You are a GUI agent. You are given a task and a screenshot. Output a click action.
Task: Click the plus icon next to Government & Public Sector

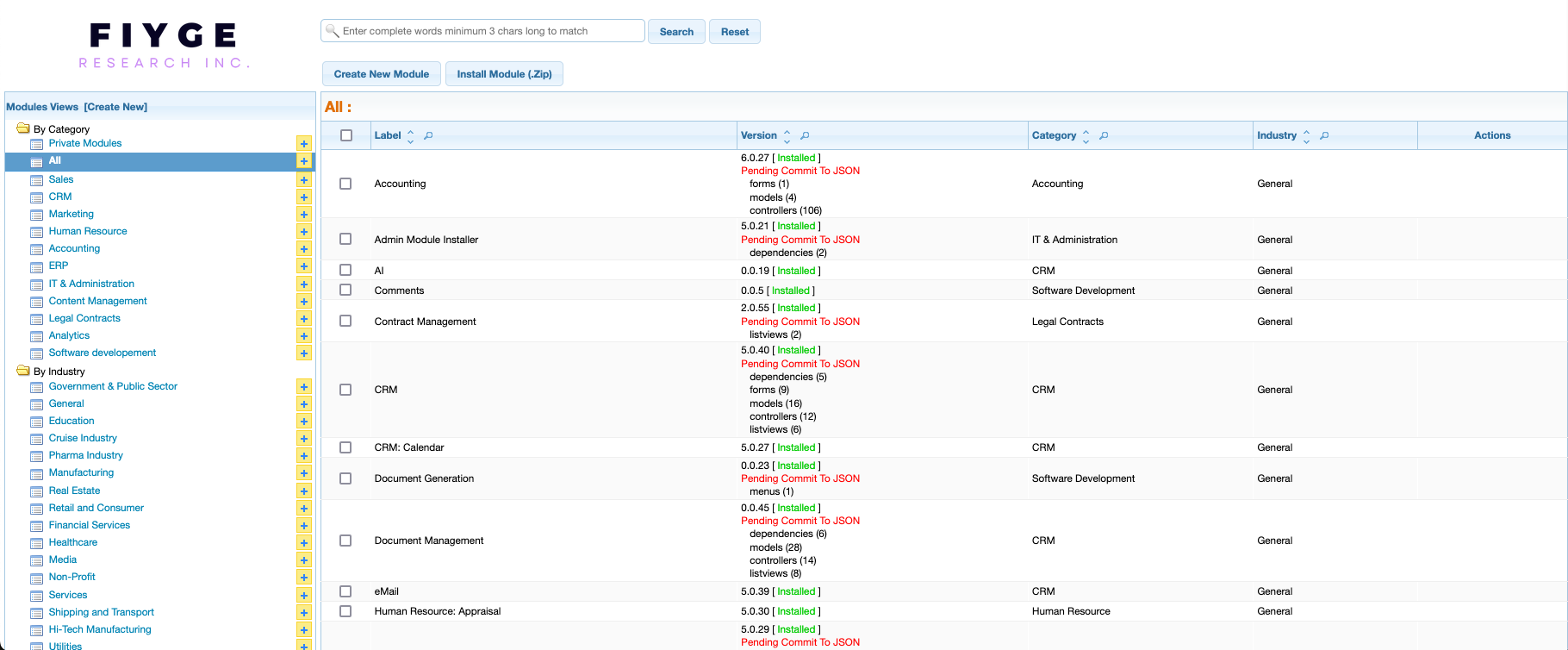(303, 386)
